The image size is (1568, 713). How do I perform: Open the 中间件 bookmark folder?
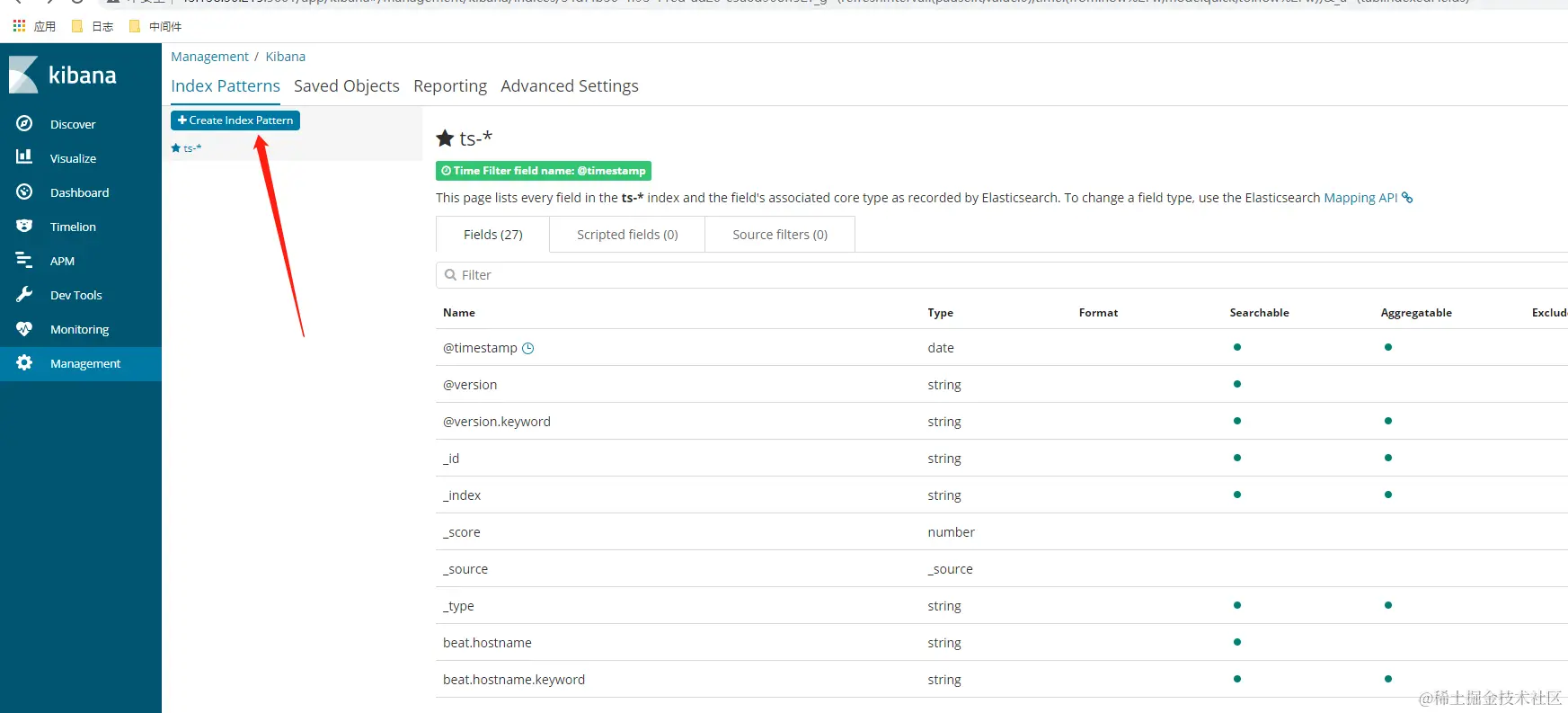coord(155,26)
